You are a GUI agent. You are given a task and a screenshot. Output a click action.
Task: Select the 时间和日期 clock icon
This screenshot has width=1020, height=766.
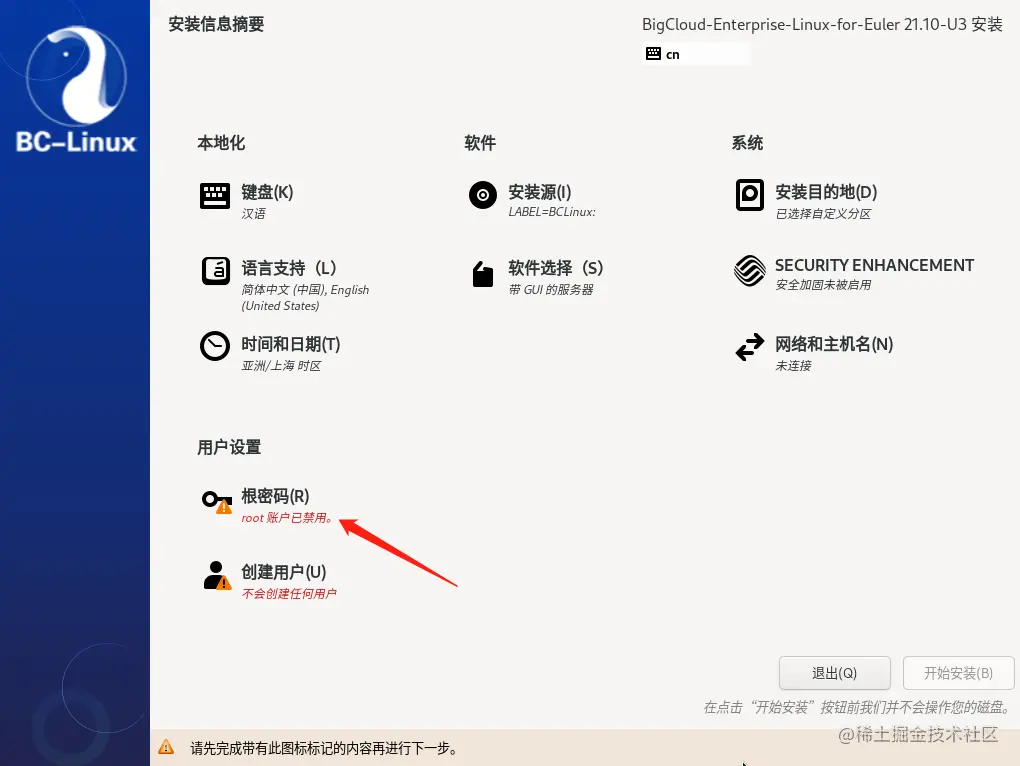click(215, 347)
